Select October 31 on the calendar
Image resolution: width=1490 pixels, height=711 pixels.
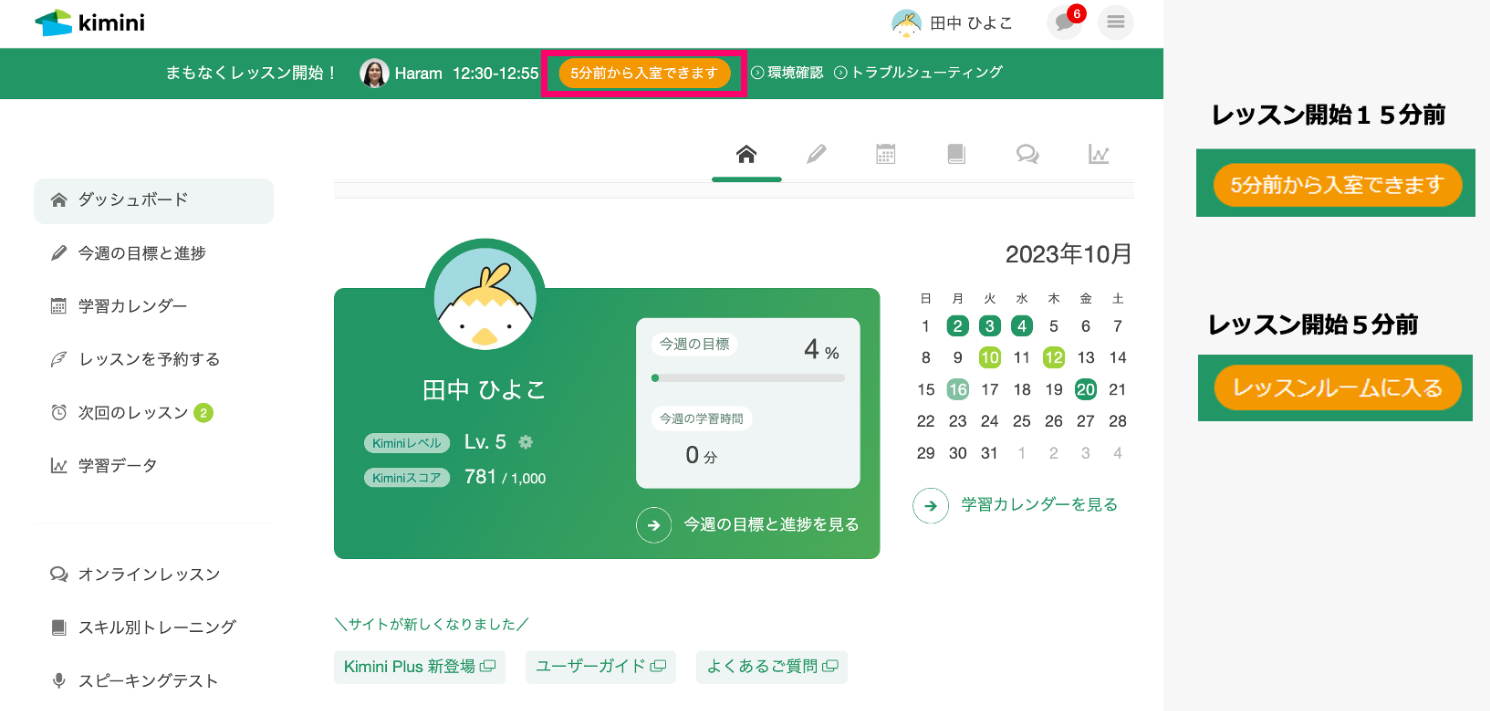pyautogui.click(x=990, y=453)
